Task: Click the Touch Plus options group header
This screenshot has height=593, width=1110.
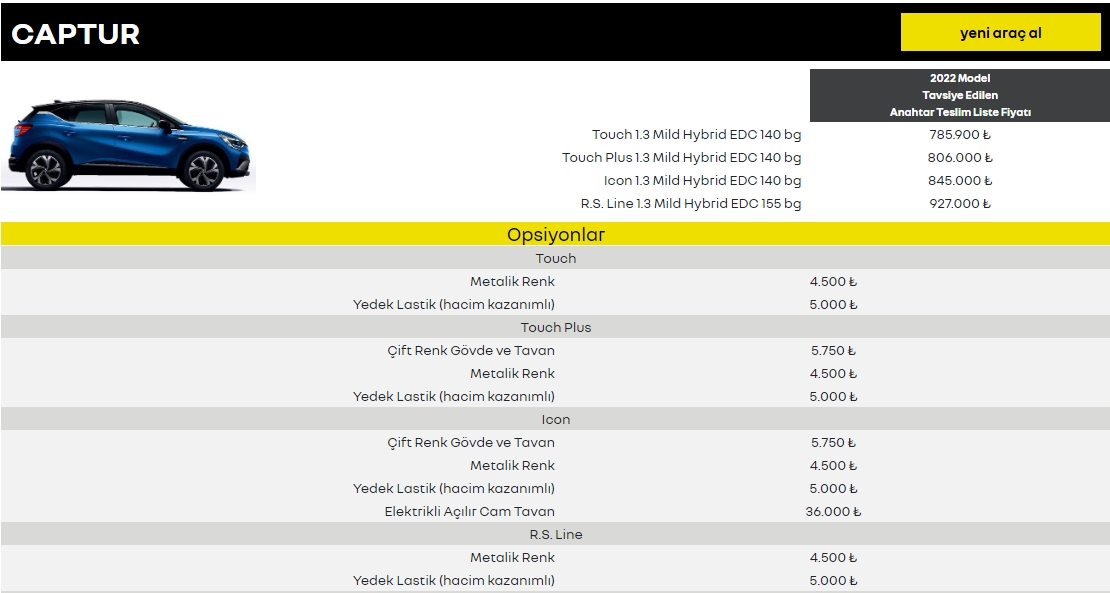Action: 555,328
